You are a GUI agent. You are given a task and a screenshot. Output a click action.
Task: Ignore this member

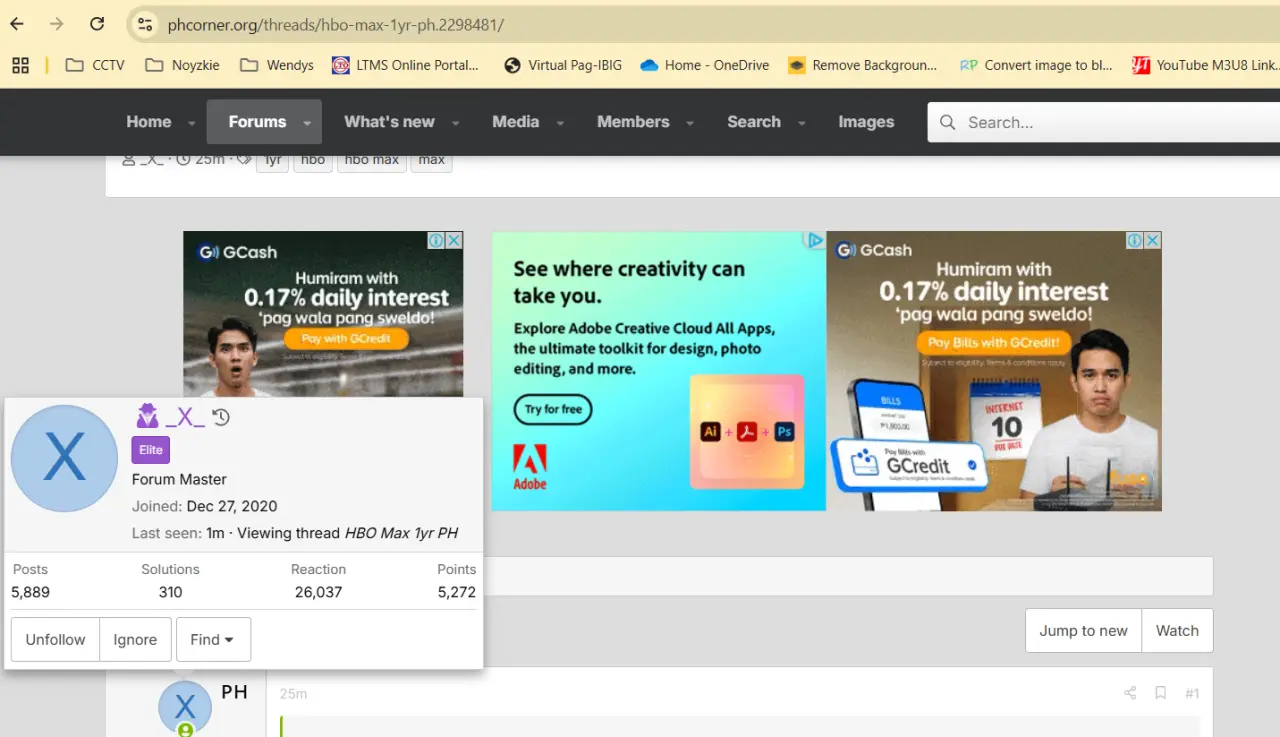[x=135, y=640]
